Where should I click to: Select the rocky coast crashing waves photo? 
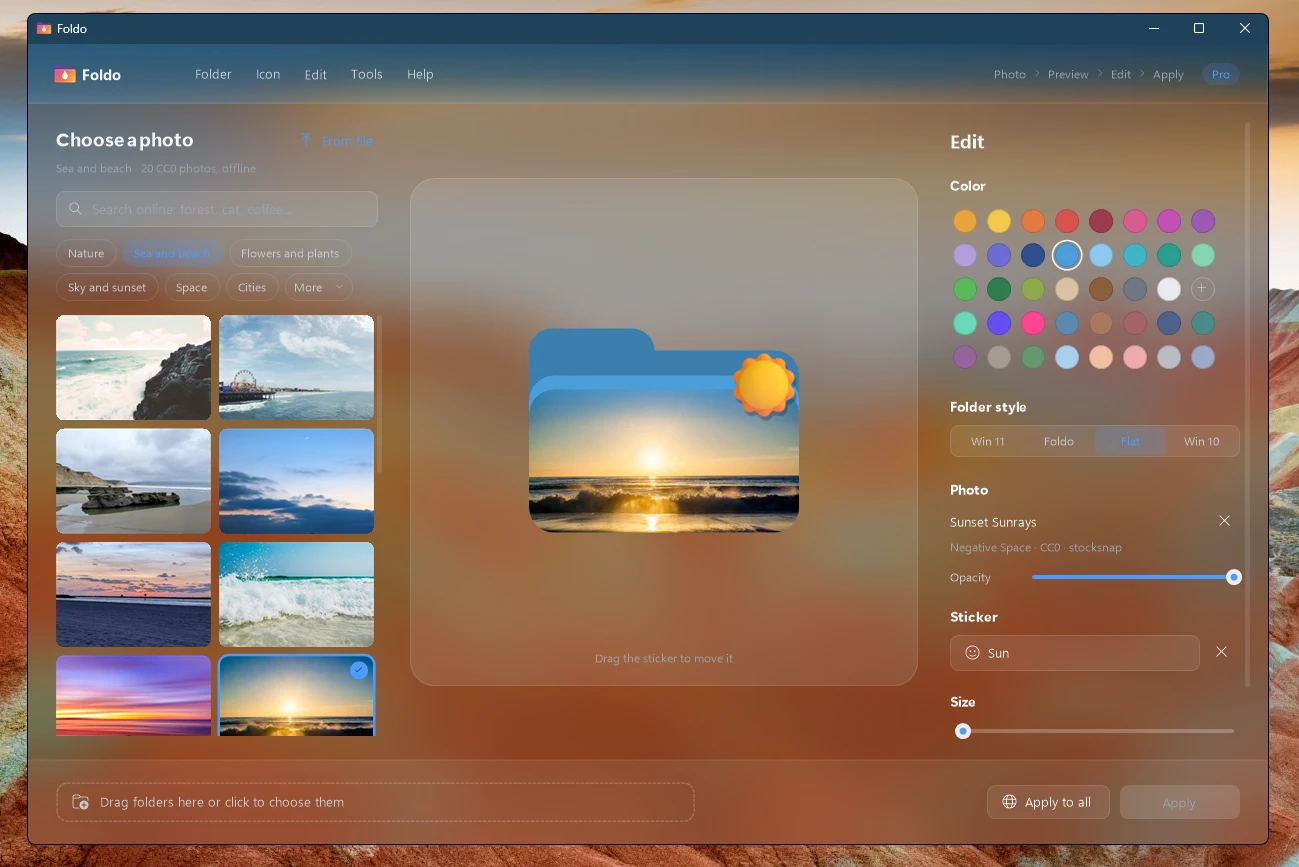[133, 367]
